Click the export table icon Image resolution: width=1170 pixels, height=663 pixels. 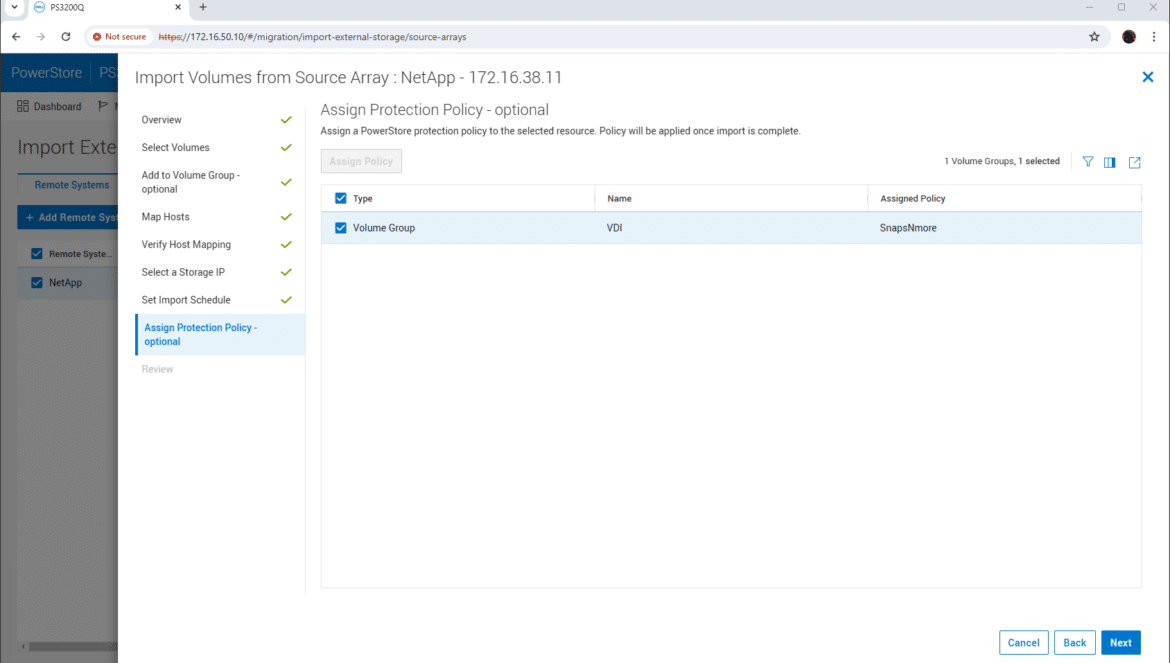[1134, 162]
